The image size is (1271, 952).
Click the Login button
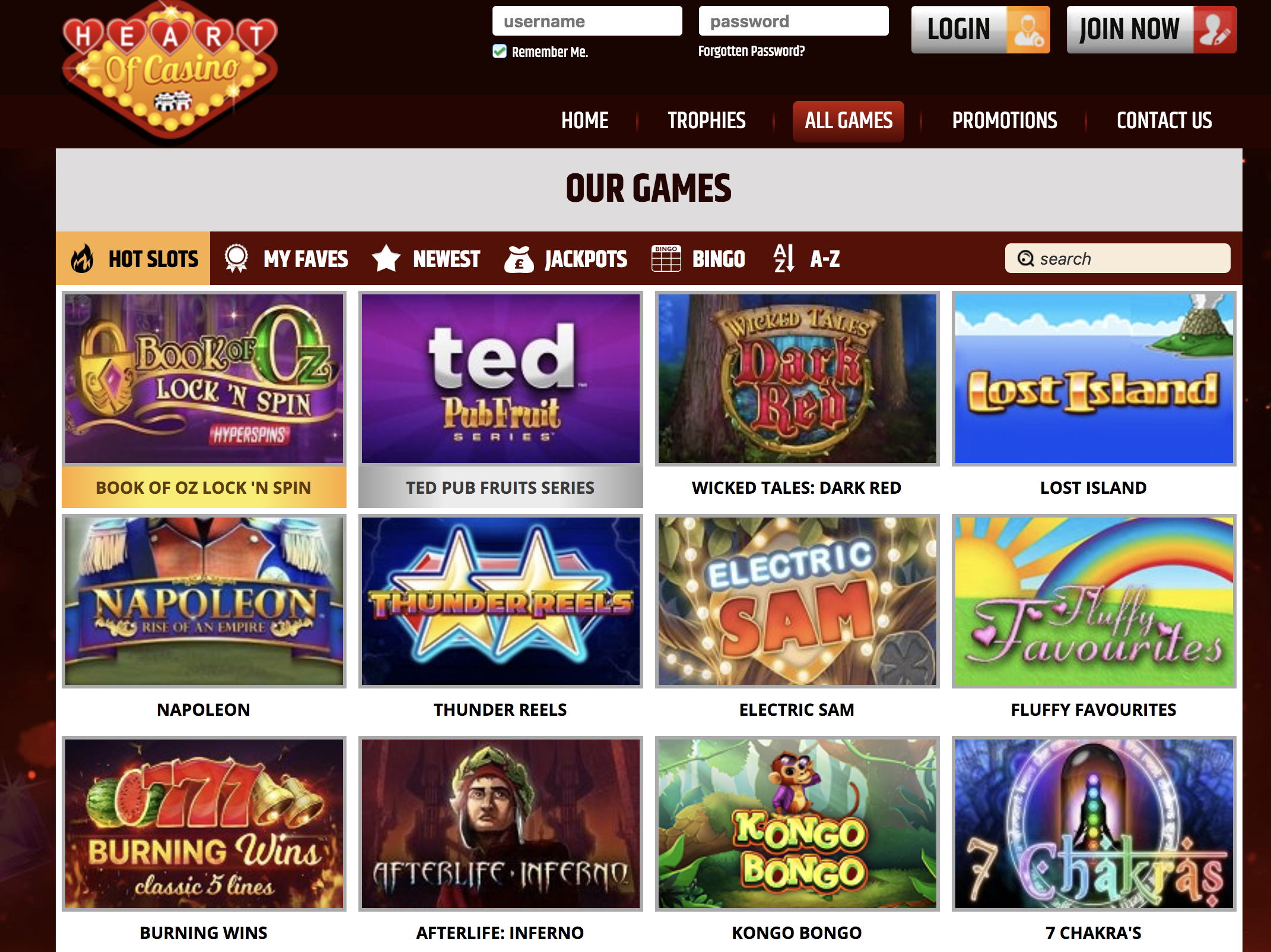981,30
